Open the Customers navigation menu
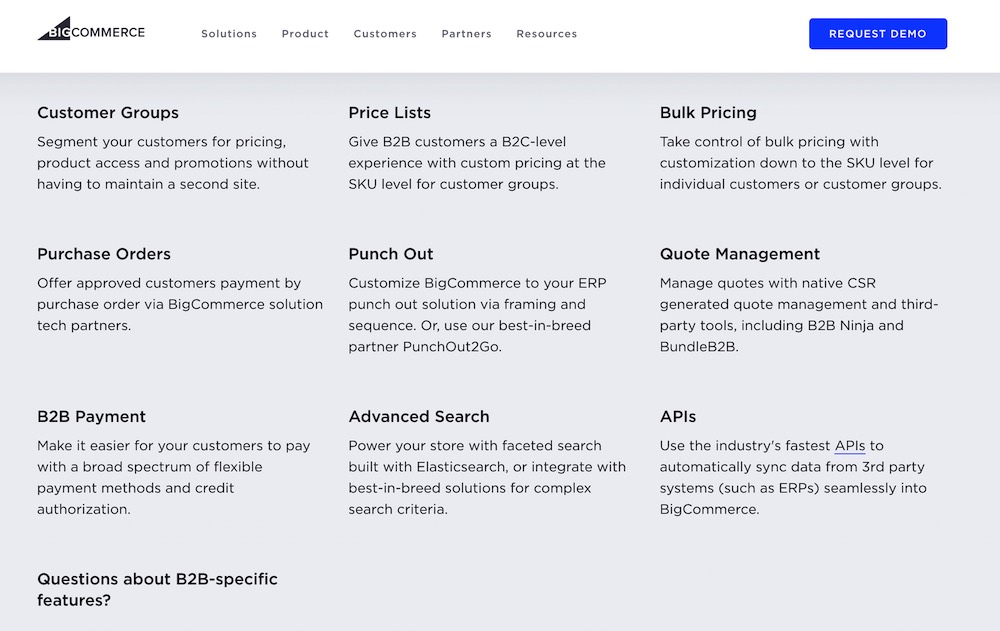This screenshot has height=631, width=1000. 385,34
